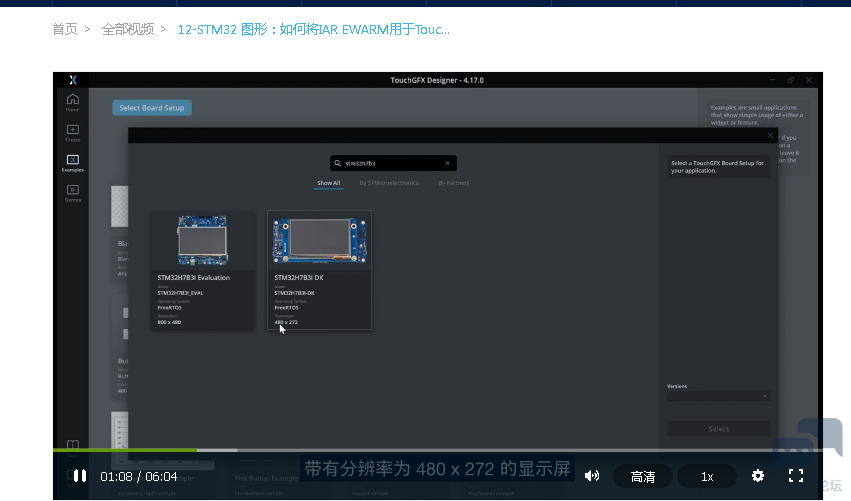
Task: Open Demos in TouchGFX sidebar
Action: click(73, 193)
